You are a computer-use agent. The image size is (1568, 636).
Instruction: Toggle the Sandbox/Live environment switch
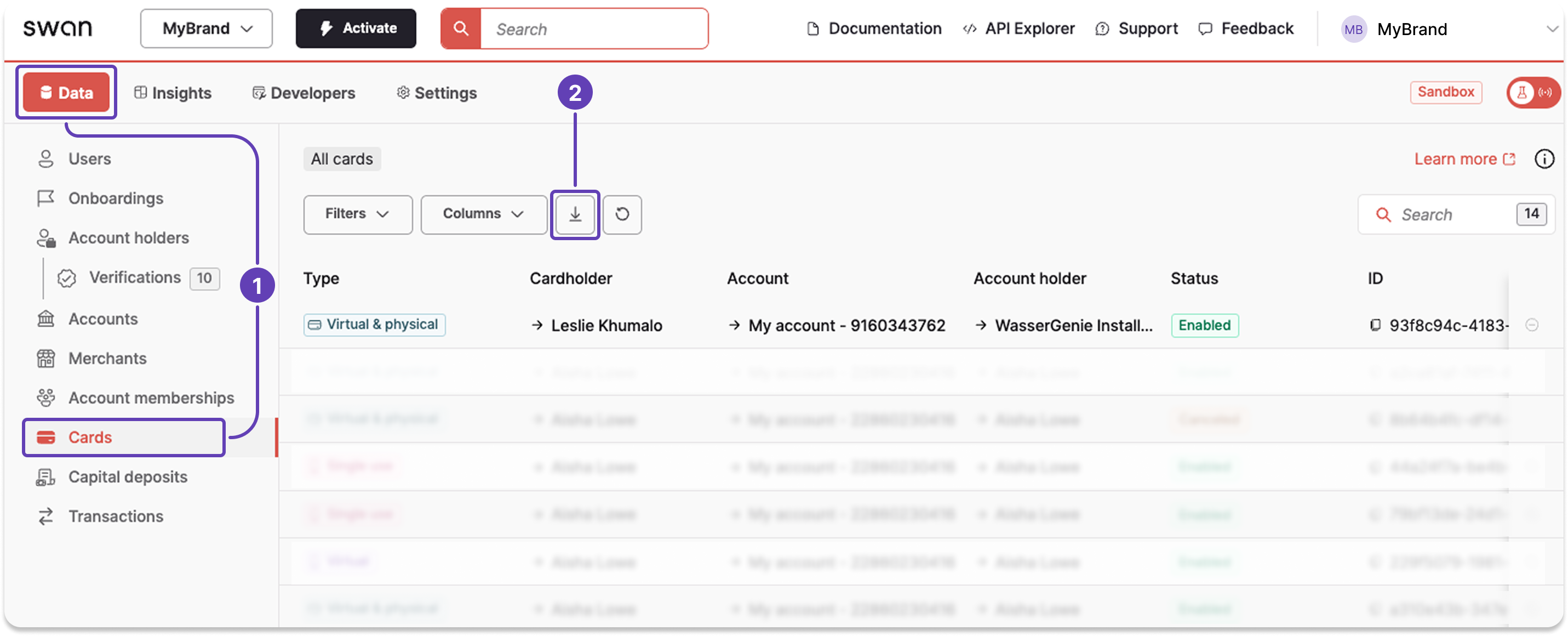click(x=1533, y=92)
